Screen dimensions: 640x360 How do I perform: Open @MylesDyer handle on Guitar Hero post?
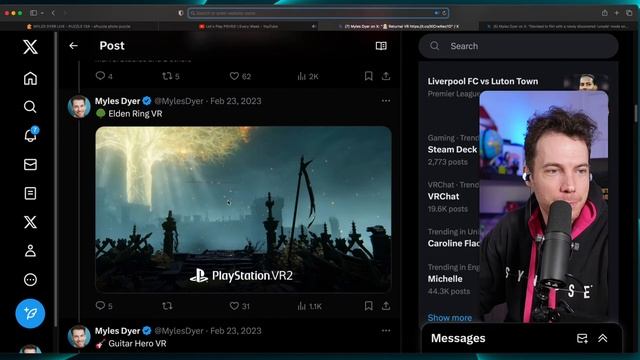pos(179,331)
